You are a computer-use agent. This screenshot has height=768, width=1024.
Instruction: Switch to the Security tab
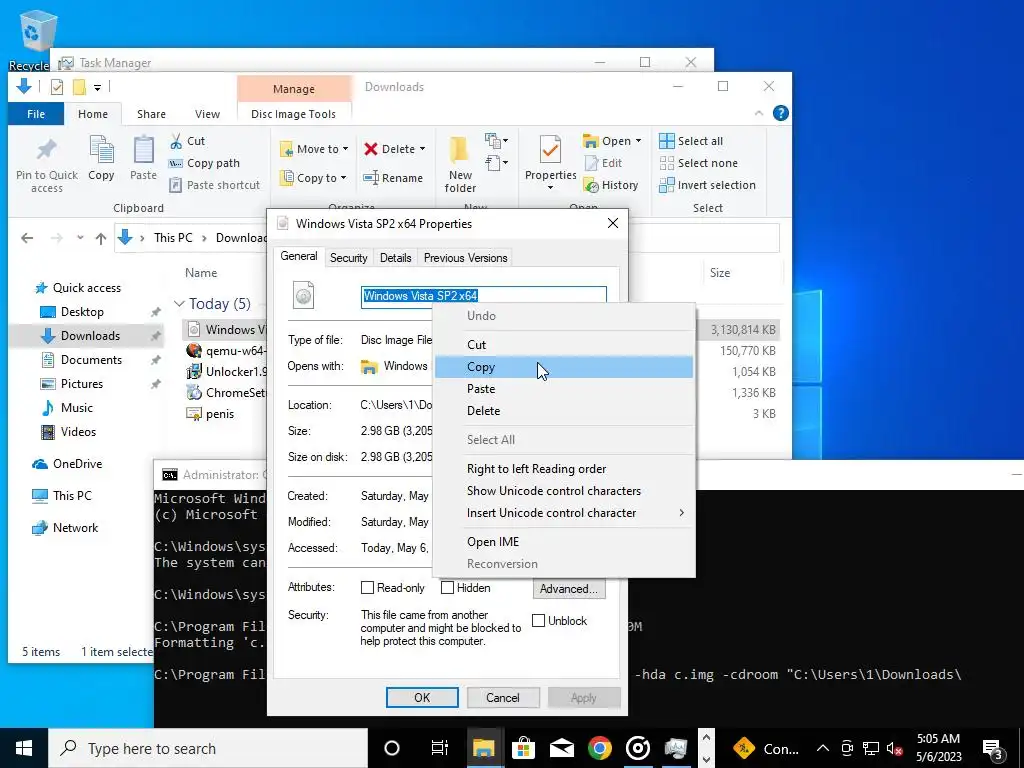coord(348,258)
